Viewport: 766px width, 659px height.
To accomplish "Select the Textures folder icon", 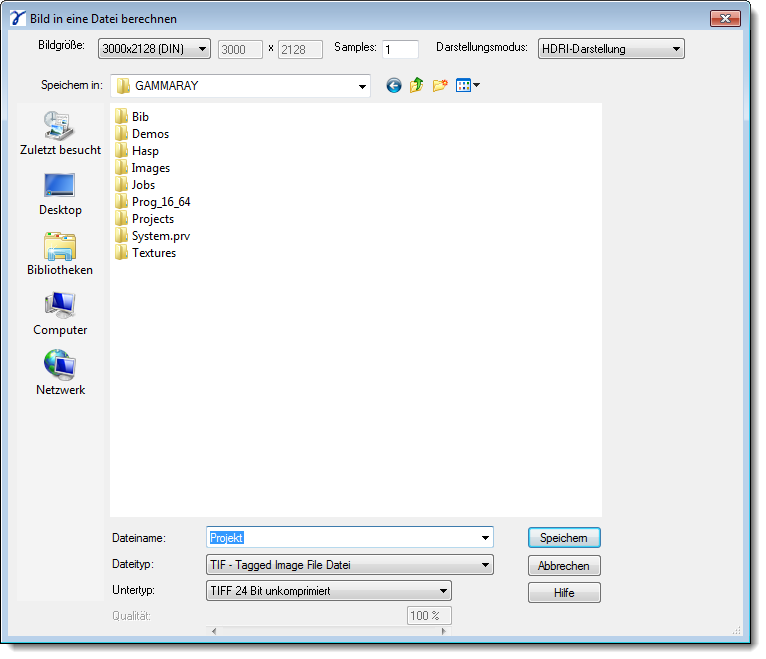I will click(122, 253).
